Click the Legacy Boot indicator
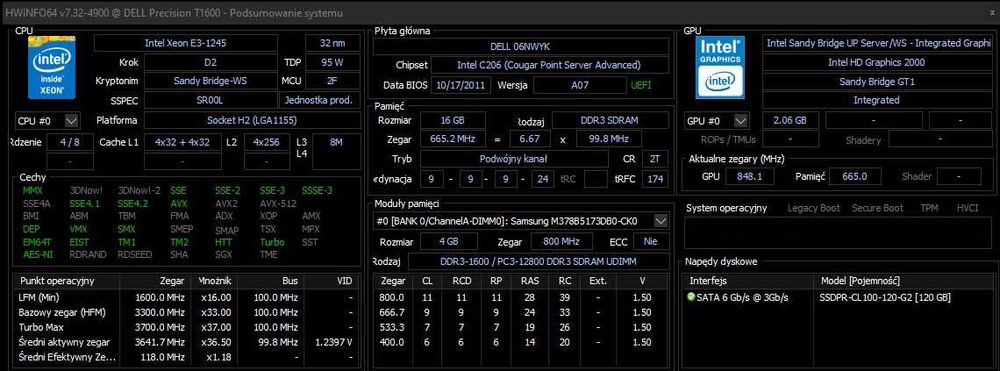This screenshot has height=371, width=1000. (x=814, y=208)
